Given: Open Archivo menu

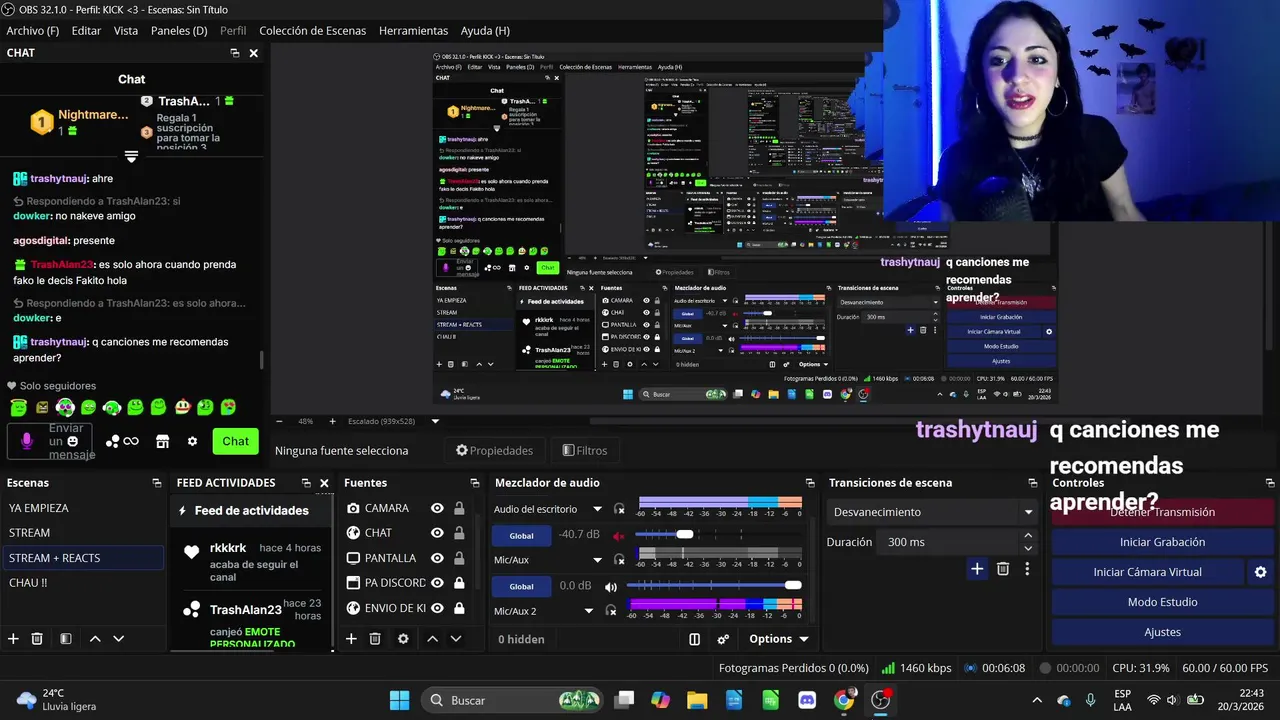Looking at the screenshot, I should (33, 31).
